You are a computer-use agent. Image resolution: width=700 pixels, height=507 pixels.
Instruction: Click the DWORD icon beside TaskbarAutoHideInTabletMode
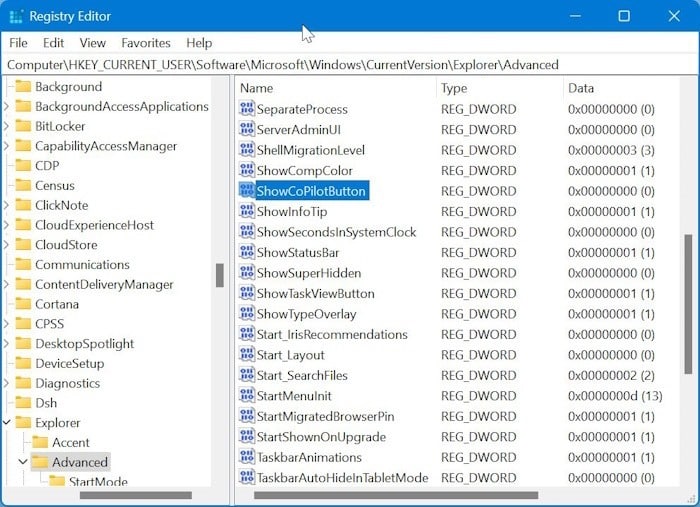[x=247, y=478]
